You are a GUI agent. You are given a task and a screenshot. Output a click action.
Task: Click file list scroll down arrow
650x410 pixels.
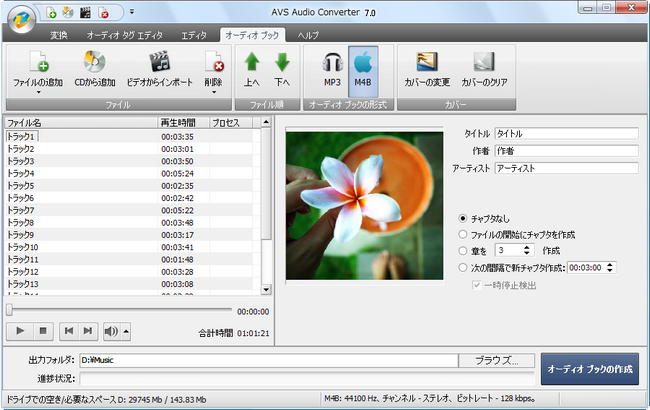266,290
